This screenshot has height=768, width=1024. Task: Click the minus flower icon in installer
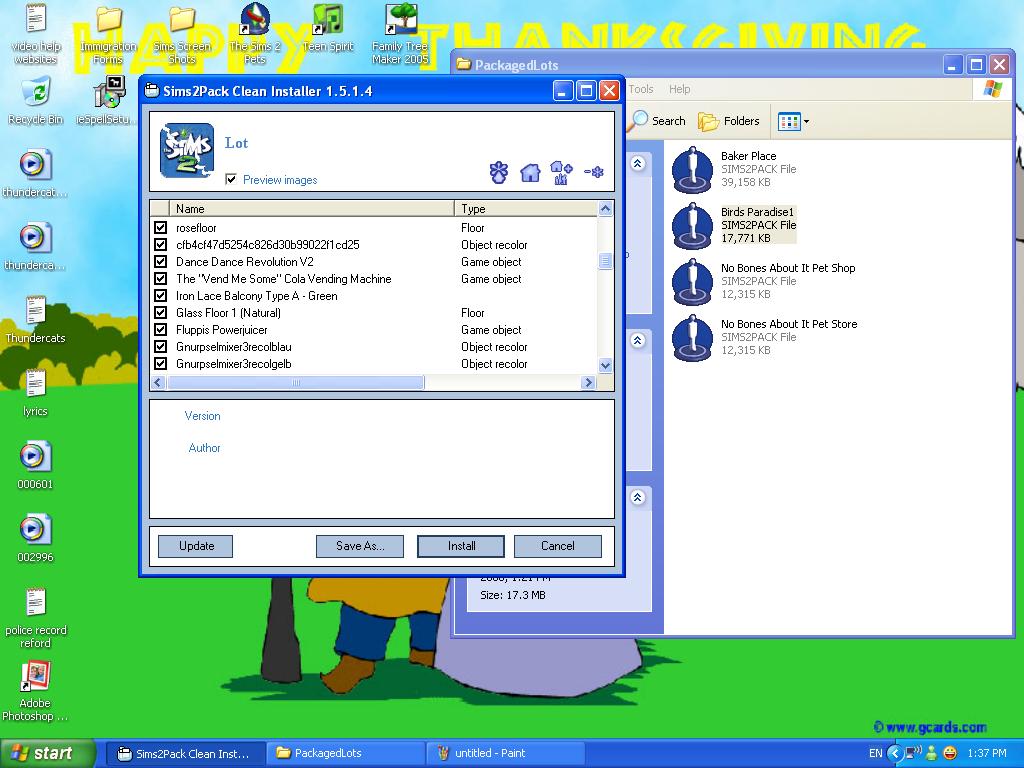point(594,172)
